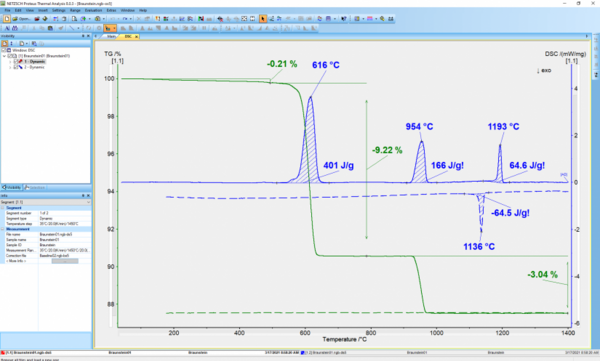Open the Evaluation menu
600x361 pixels.
[x=93, y=10]
